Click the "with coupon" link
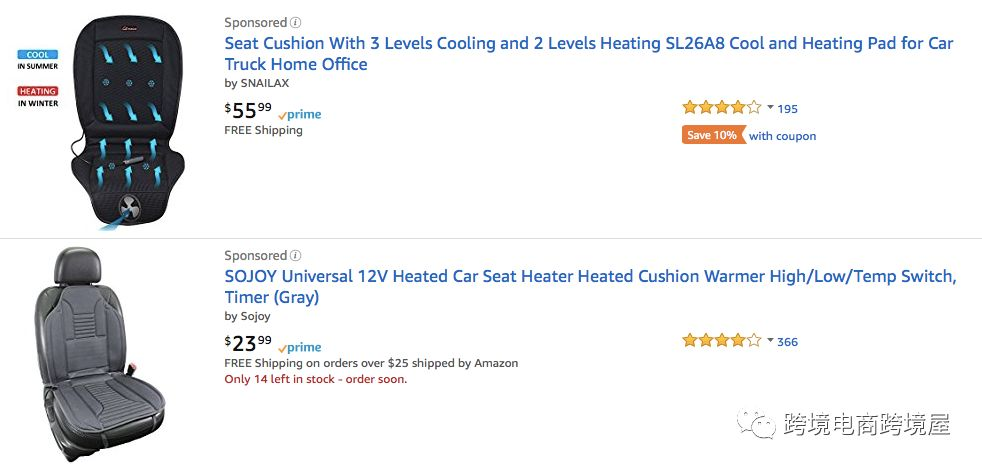The height and width of the screenshot is (467, 982). coord(782,136)
